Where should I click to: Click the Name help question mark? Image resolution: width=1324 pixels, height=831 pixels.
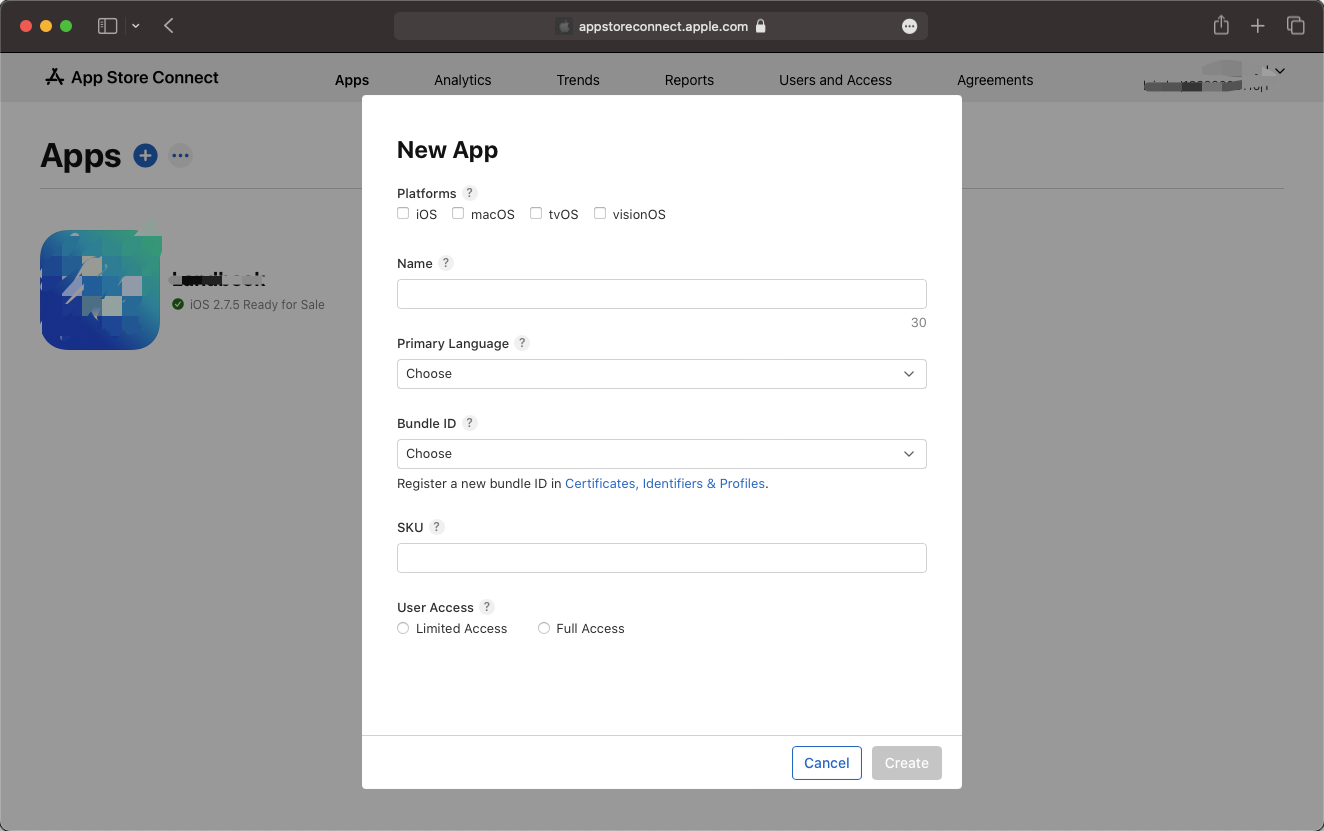point(446,263)
